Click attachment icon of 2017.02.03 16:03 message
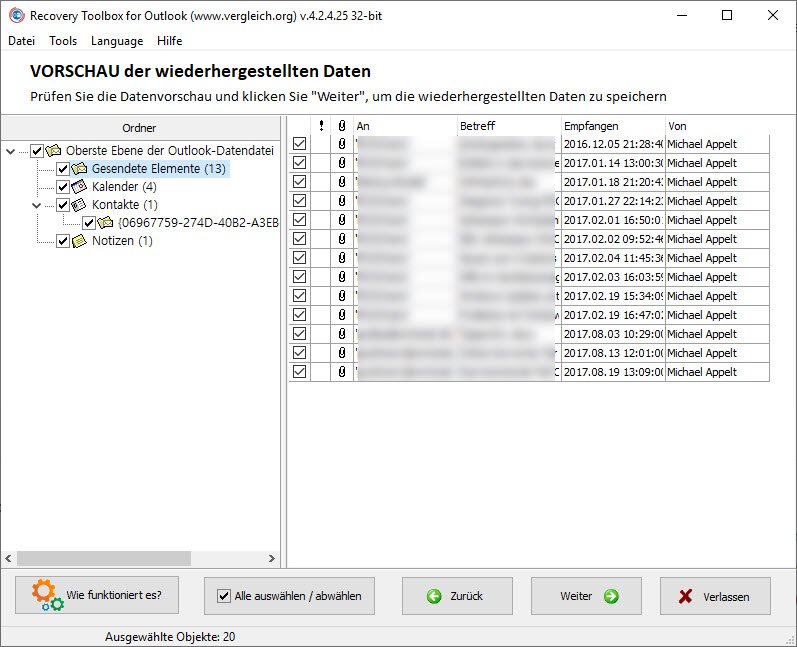Image resolution: width=797 pixels, height=647 pixels. 342,277
